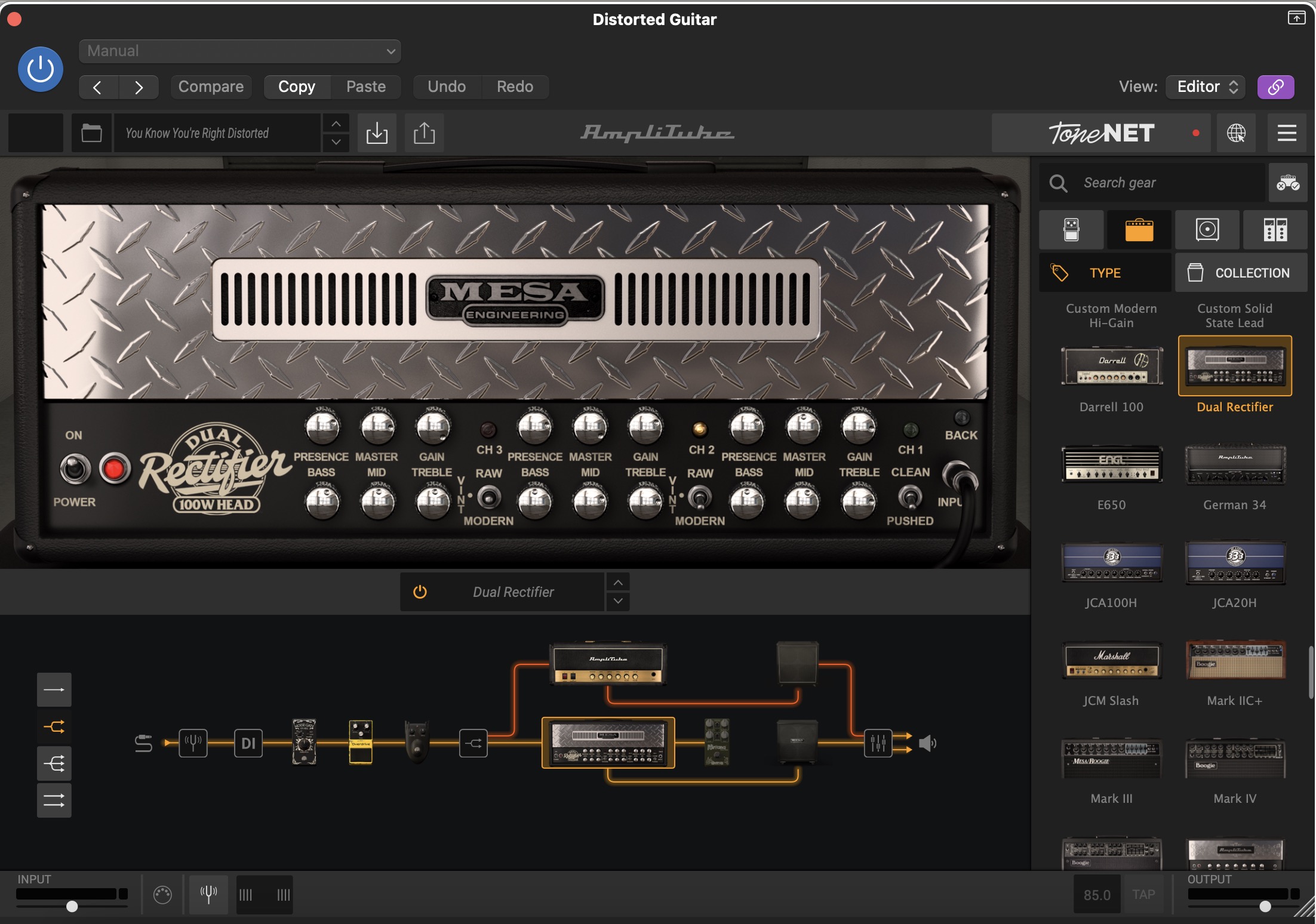The width and height of the screenshot is (1316, 924).
Task: Click the CH 1 MASTER knob
Action: click(x=803, y=427)
